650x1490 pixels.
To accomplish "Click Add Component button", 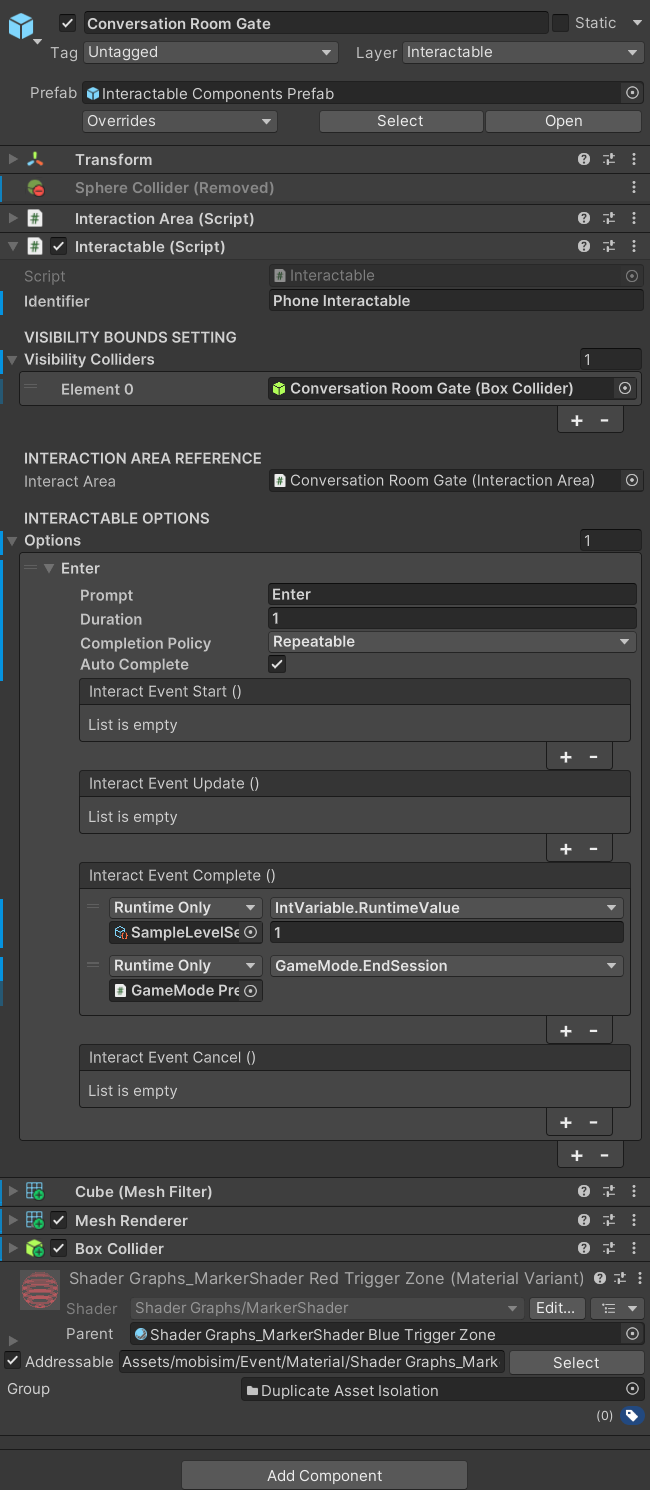I will click(x=325, y=1476).
